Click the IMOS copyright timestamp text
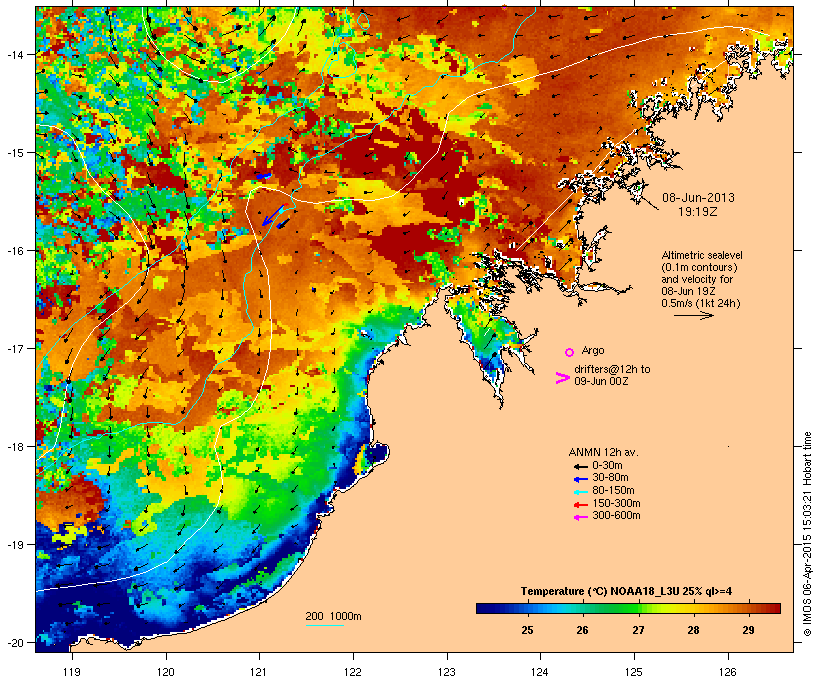The image size is (820, 680). [807, 534]
